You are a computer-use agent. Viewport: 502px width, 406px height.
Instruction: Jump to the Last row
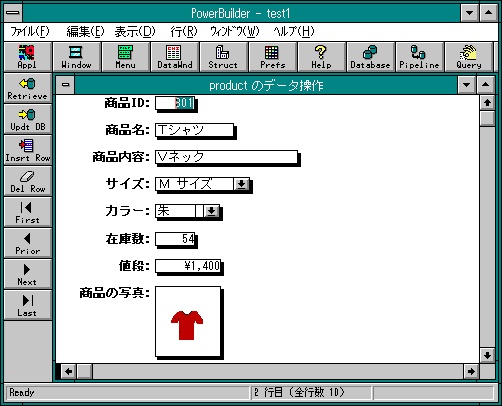point(28,305)
